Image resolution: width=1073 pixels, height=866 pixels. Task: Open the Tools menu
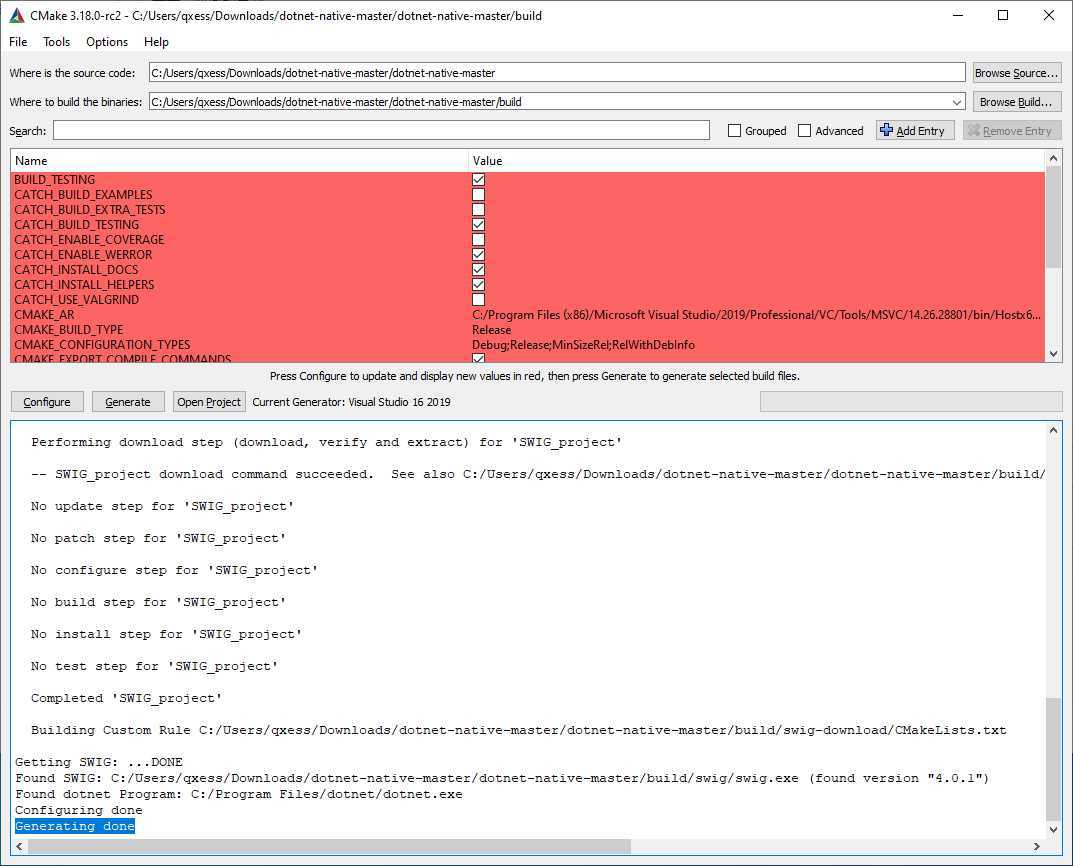point(57,42)
